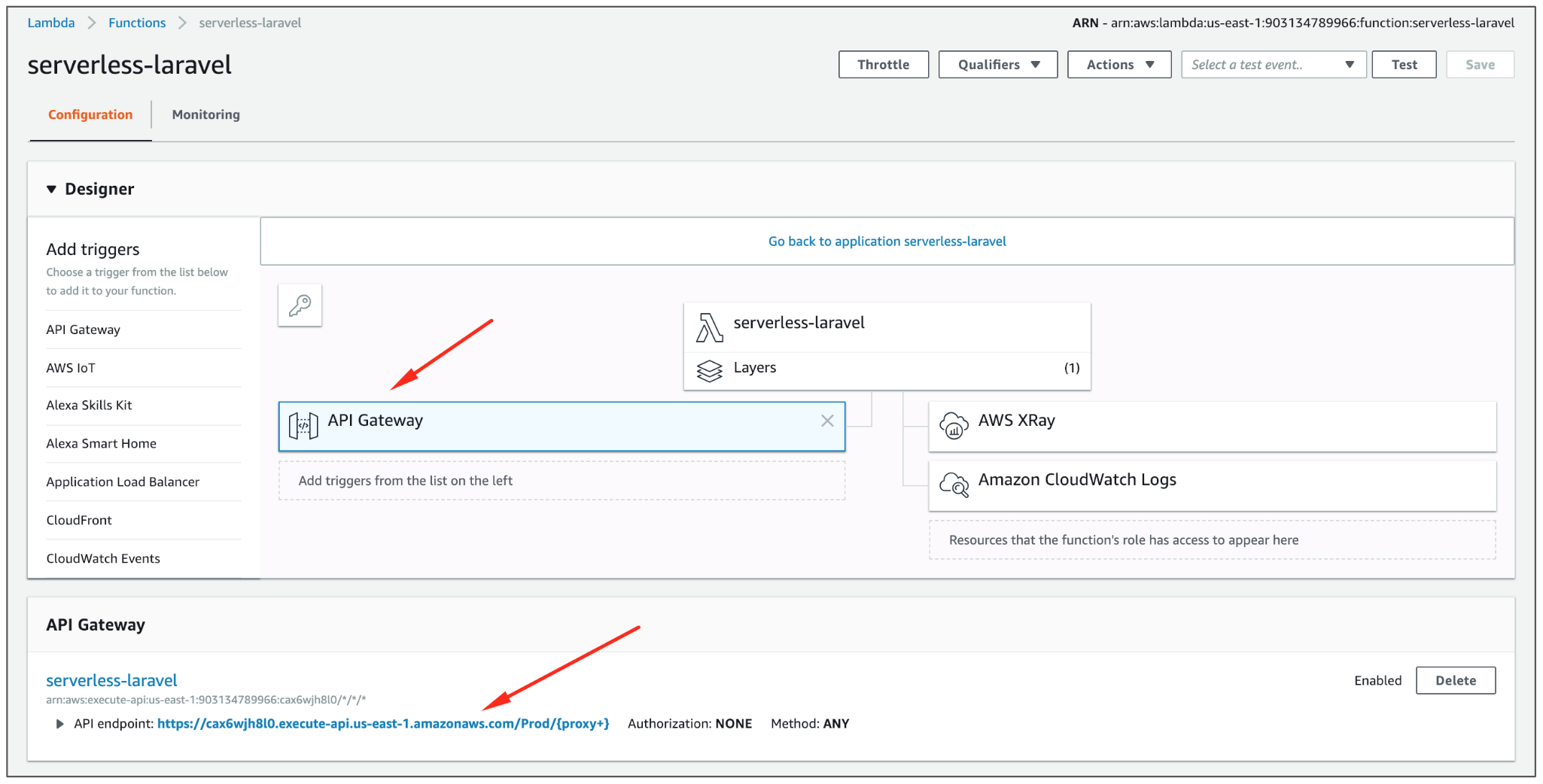This screenshot has width=1543, height=784.
Task: Go back to application serverless-laravel link
Action: click(x=887, y=242)
